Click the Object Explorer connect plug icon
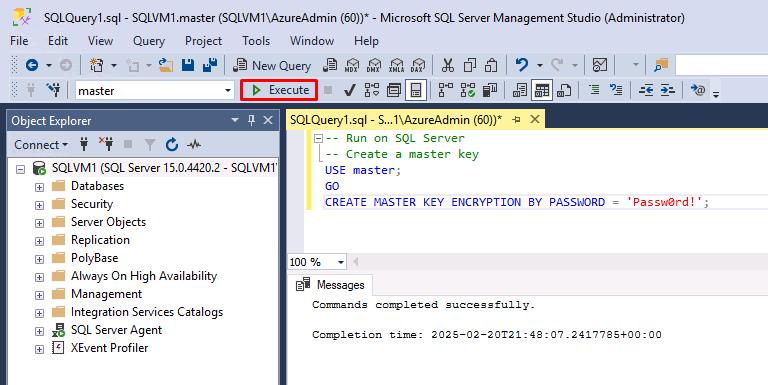The image size is (768, 385). pyautogui.click(x=84, y=144)
